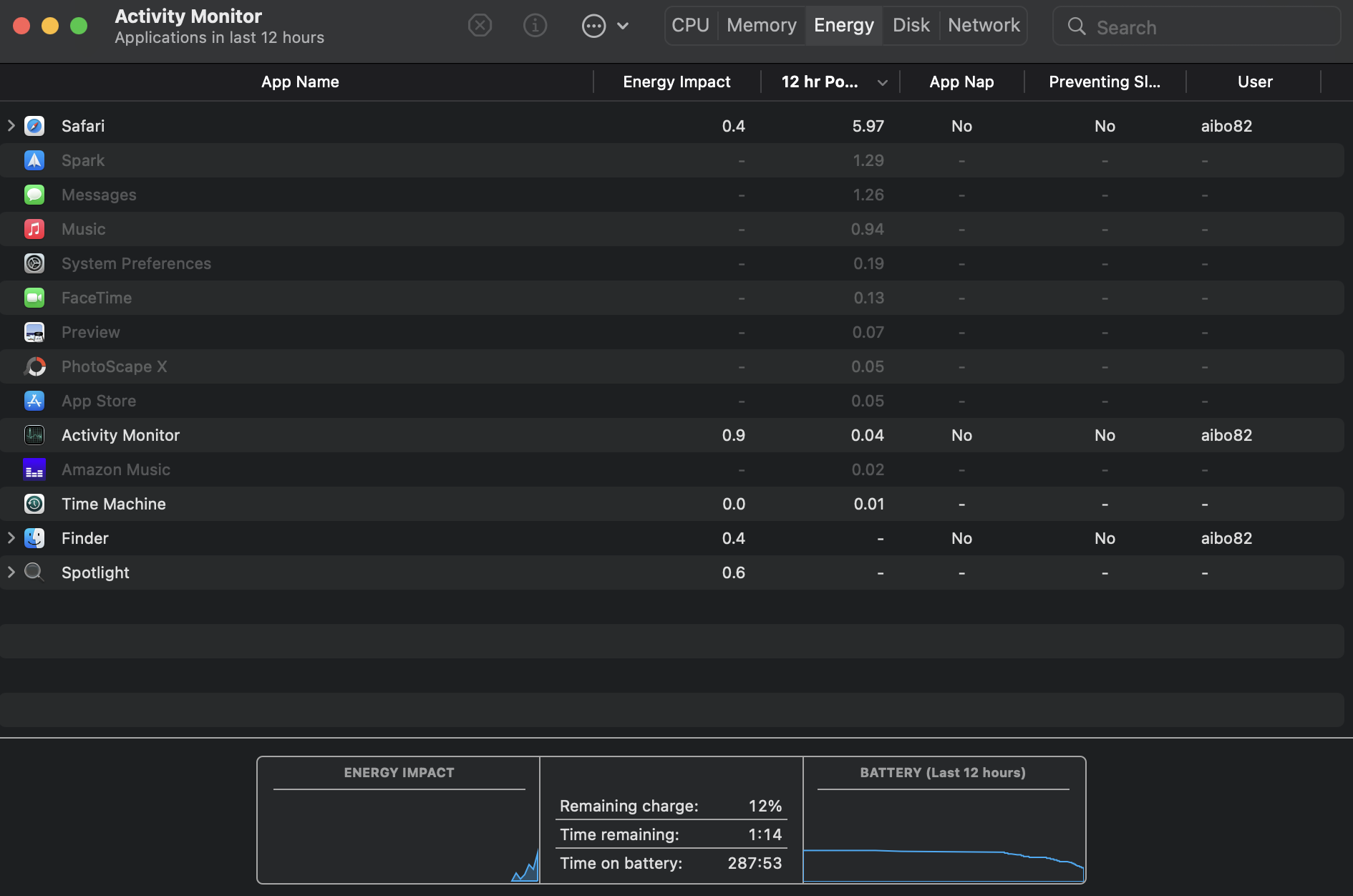Select the Energy tab
Image resolution: width=1353 pixels, height=896 pixels.
[x=844, y=26]
